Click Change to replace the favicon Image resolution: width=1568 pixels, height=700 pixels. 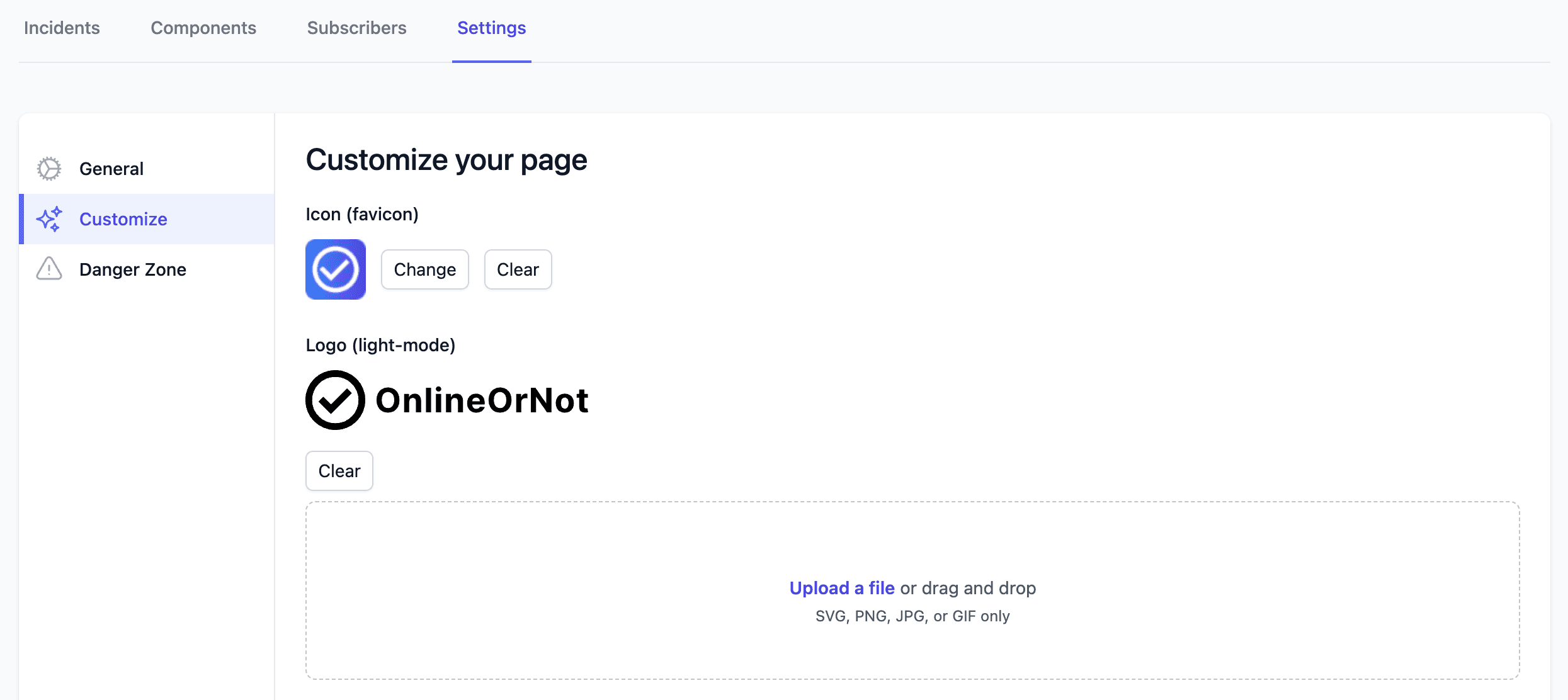[x=424, y=269]
